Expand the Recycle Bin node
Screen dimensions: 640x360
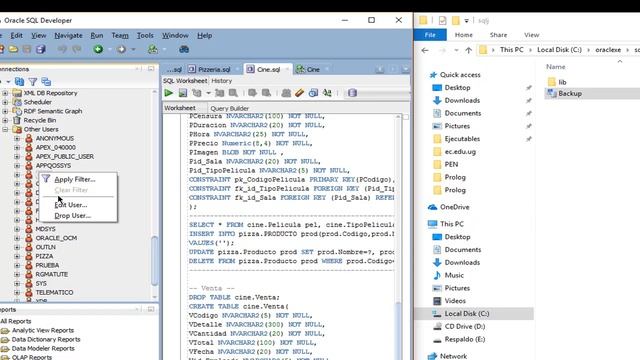click(x=5, y=120)
